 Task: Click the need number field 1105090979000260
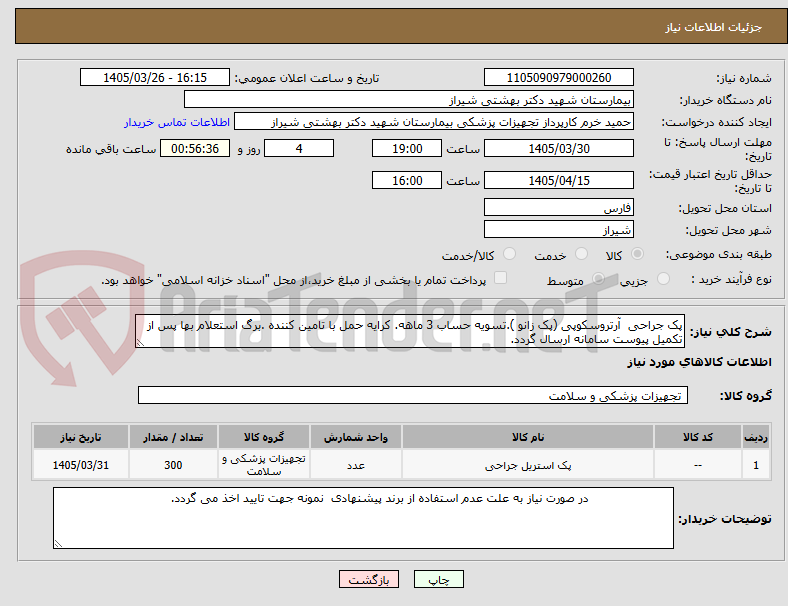(x=559, y=78)
